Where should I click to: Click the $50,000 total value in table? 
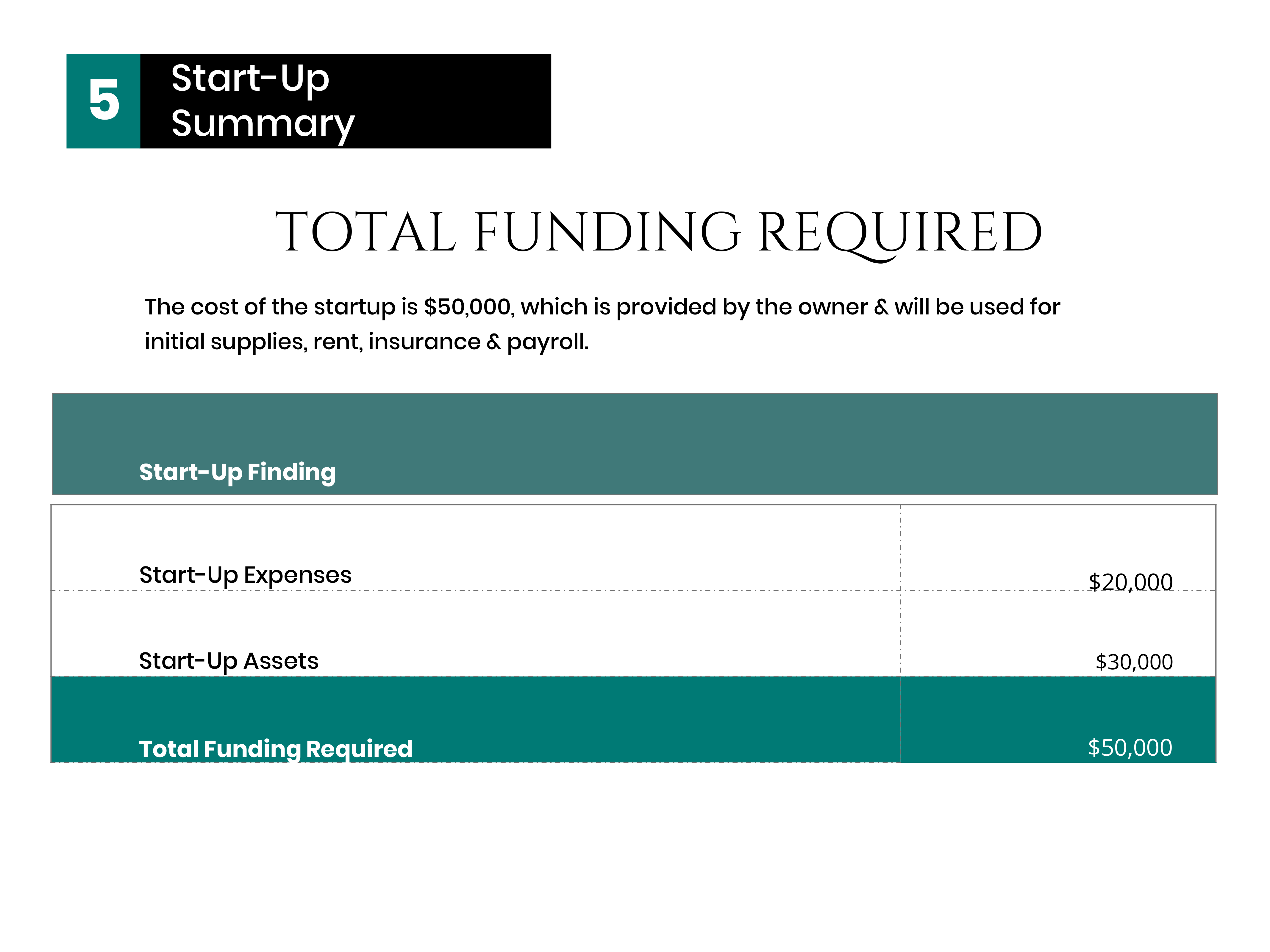pyautogui.click(x=1129, y=748)
